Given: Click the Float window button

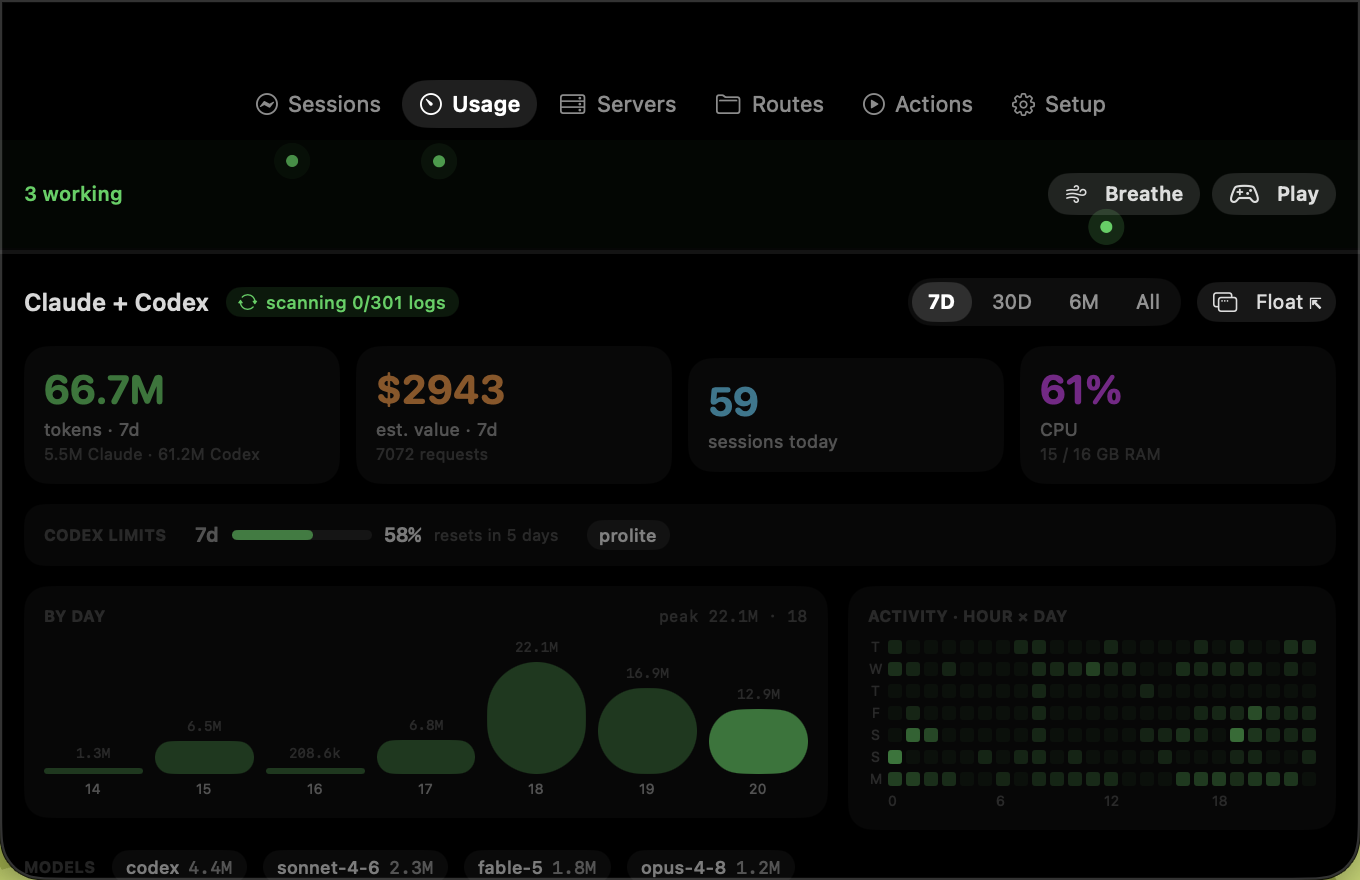Looking at the screenshot, I should click(x=1266, y=302).
